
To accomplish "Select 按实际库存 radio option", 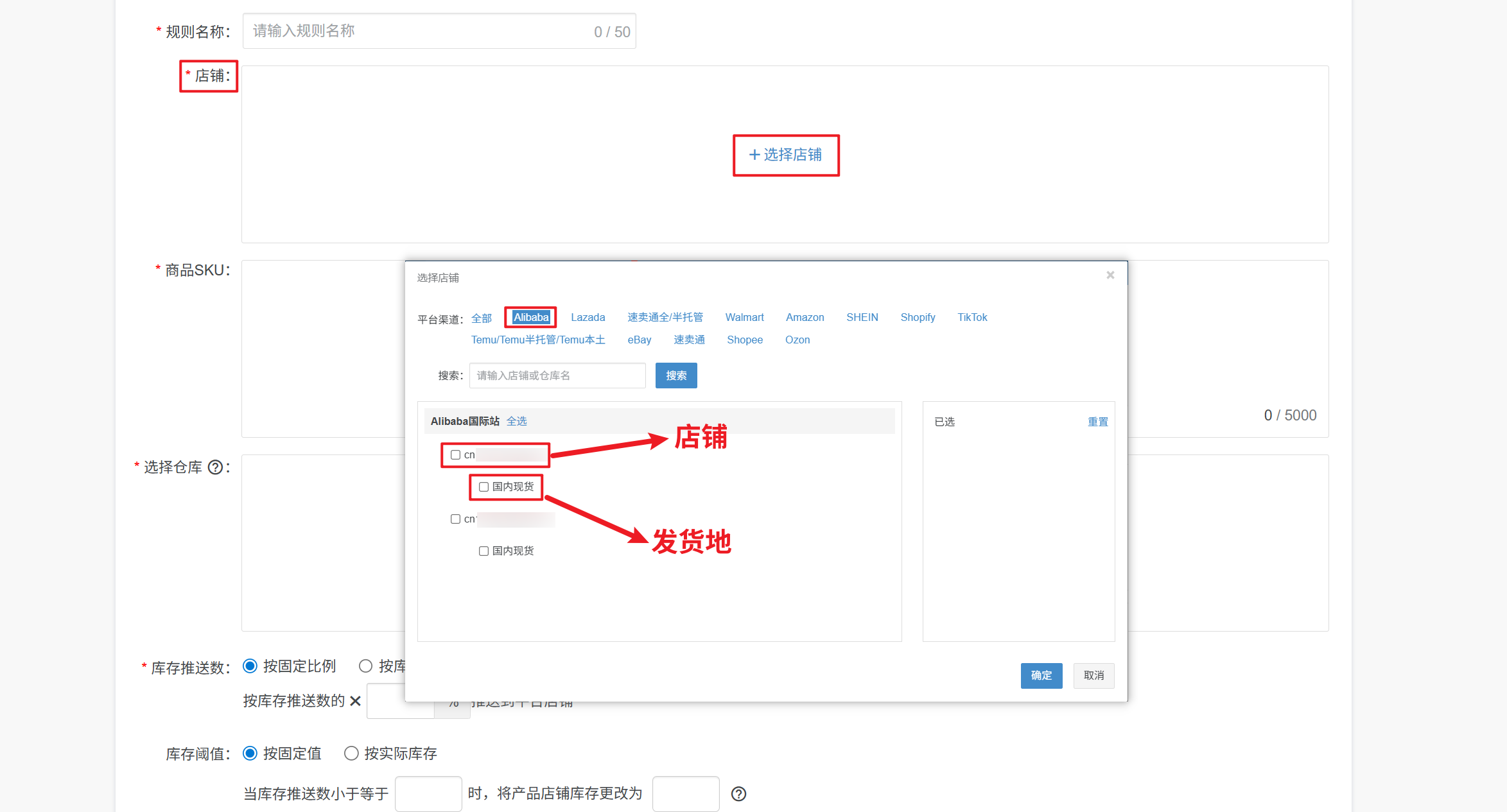I will (351, 754).
